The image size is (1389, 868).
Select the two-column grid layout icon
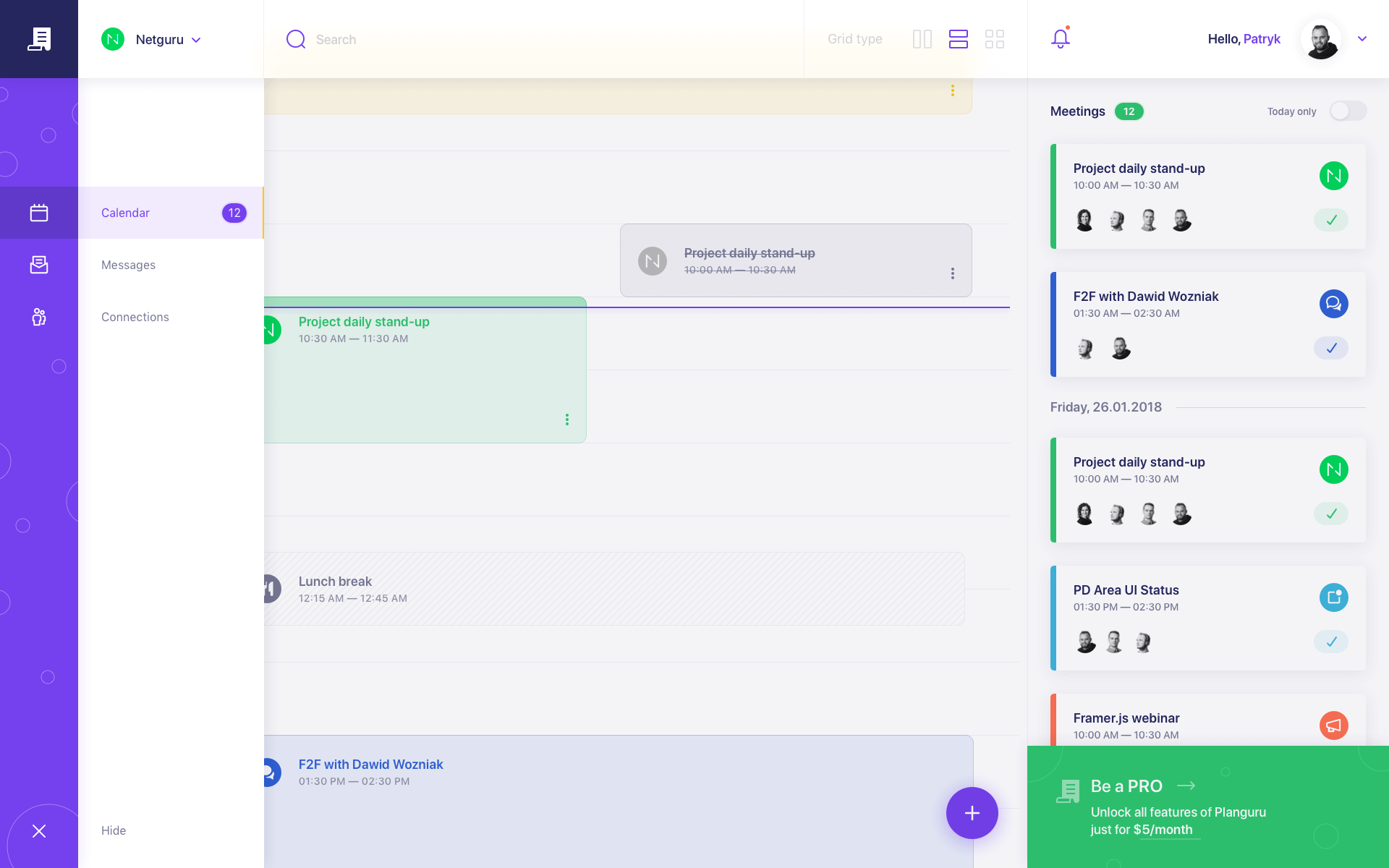pyautogui.click(x=922, y=39)
